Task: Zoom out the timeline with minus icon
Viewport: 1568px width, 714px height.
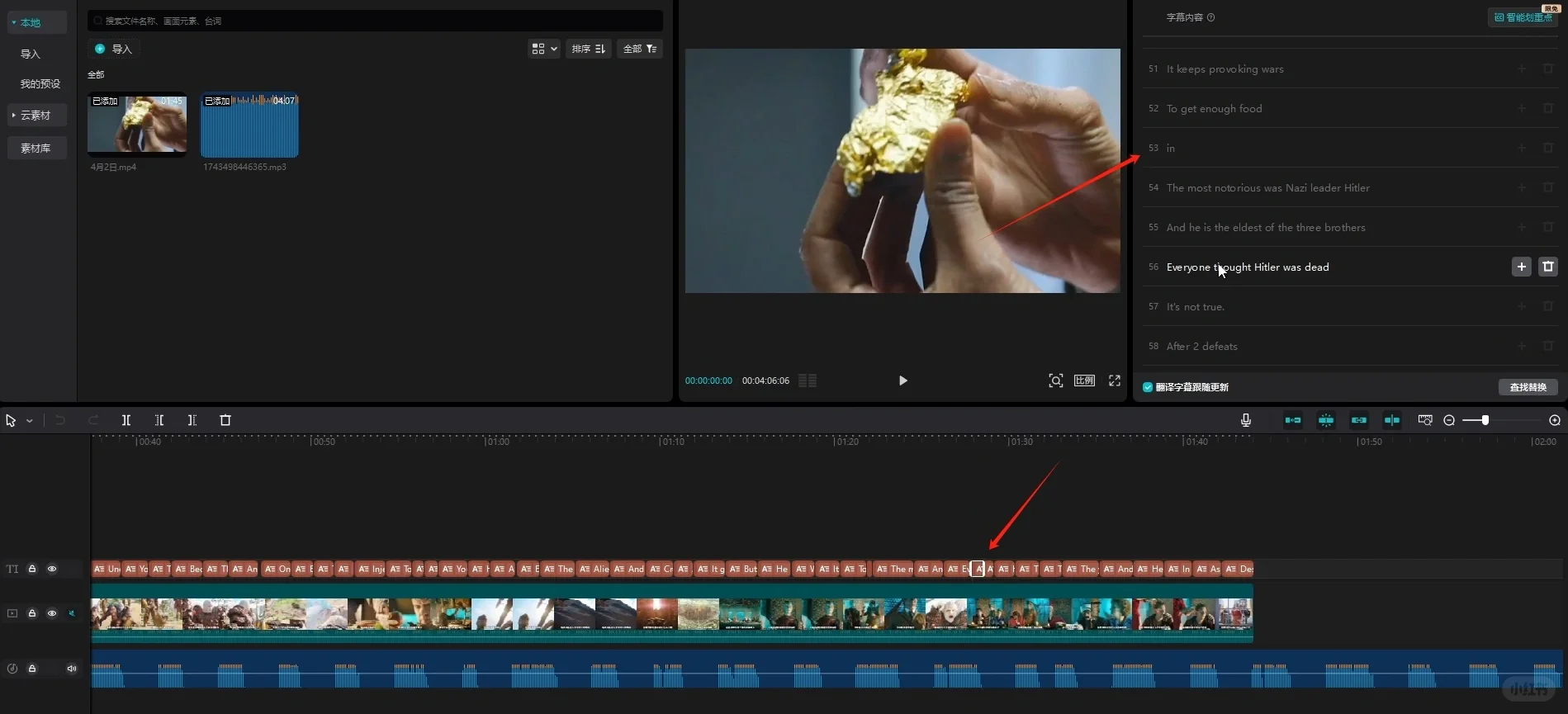Action: (x=1449, y=420)
